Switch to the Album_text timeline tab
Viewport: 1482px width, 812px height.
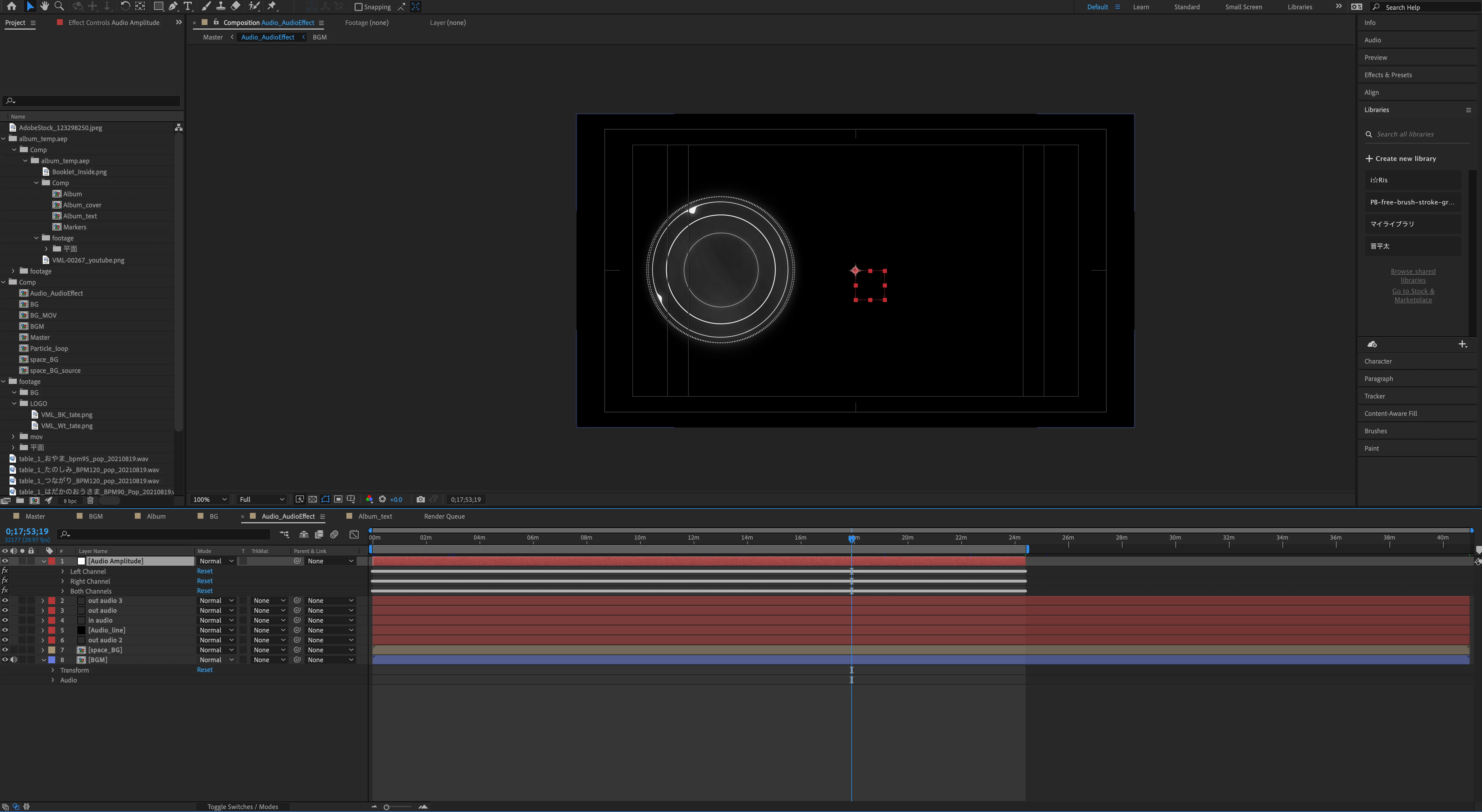pyautogui.click(x=375, y=516)
